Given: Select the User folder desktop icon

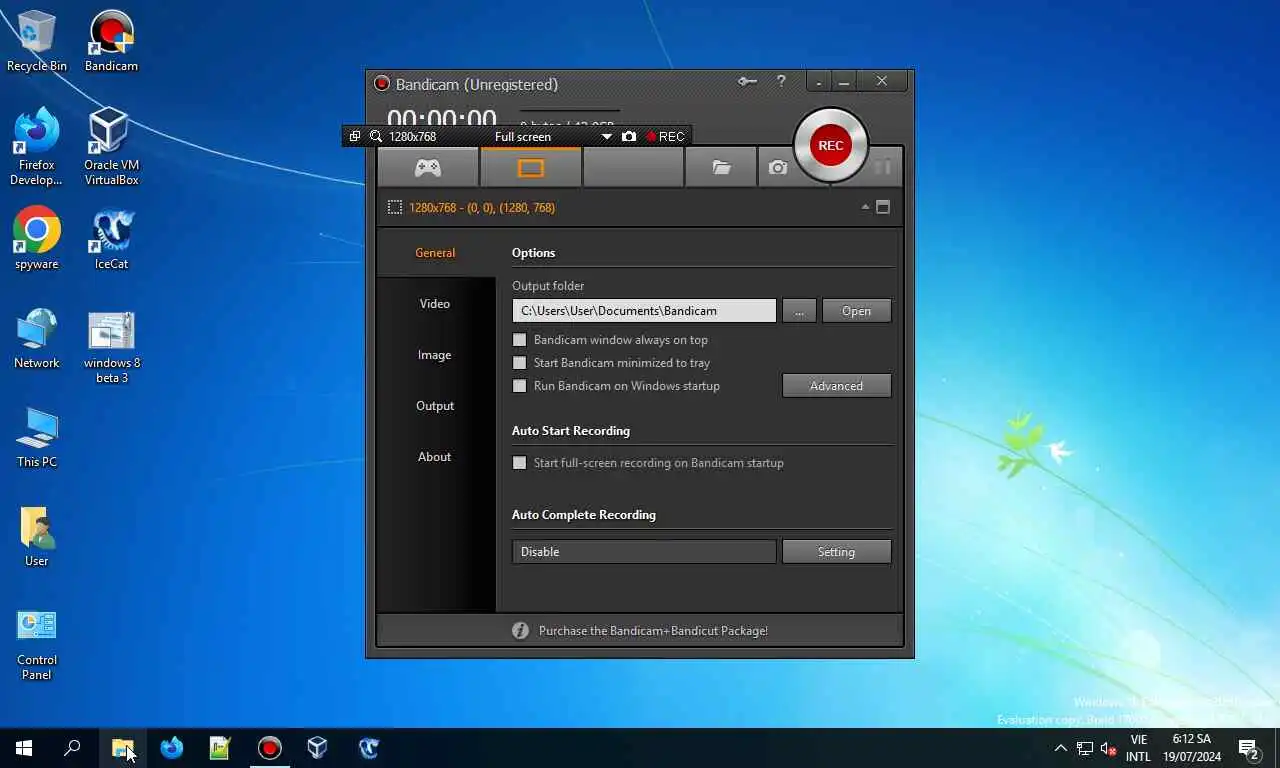Looking at the screenshot, I should (37, 536).
